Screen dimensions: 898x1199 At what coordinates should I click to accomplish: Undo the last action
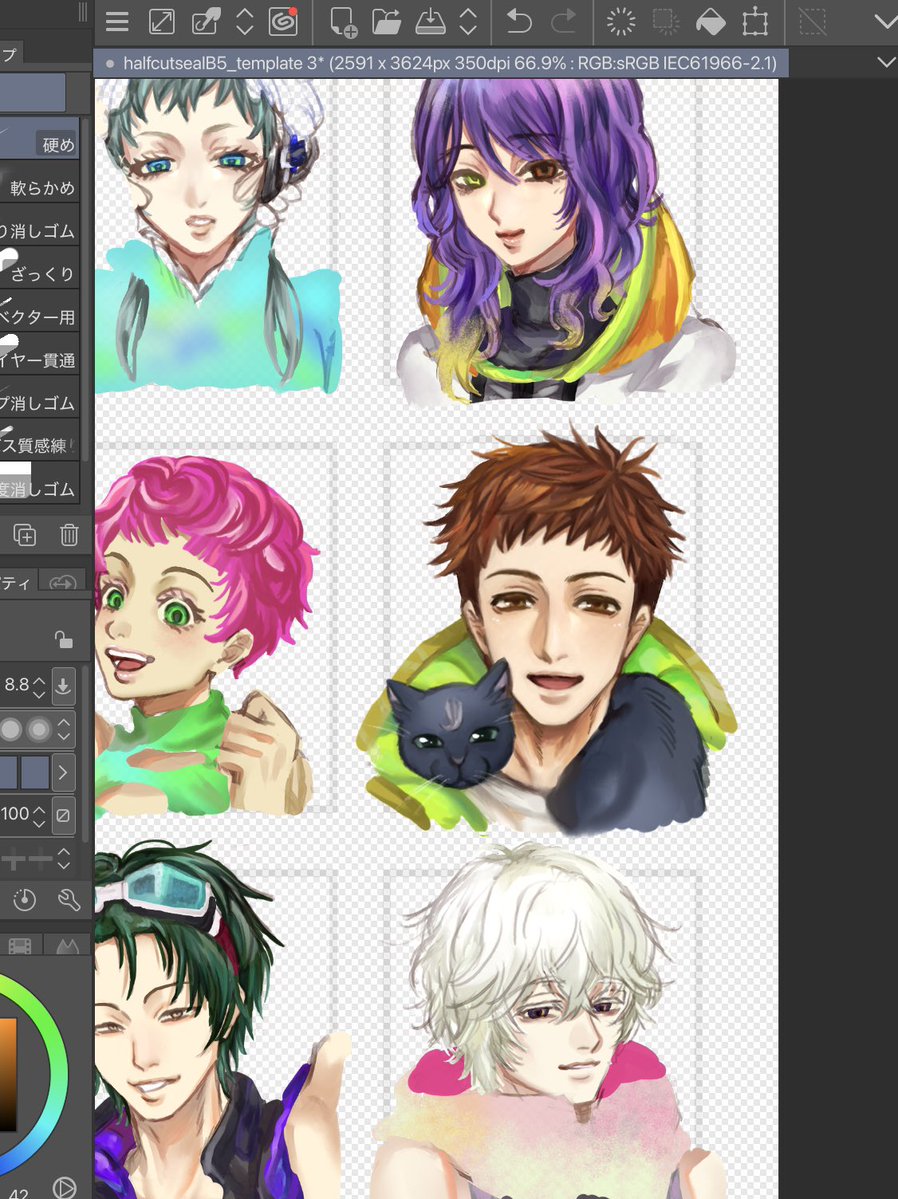coord(519,21)
